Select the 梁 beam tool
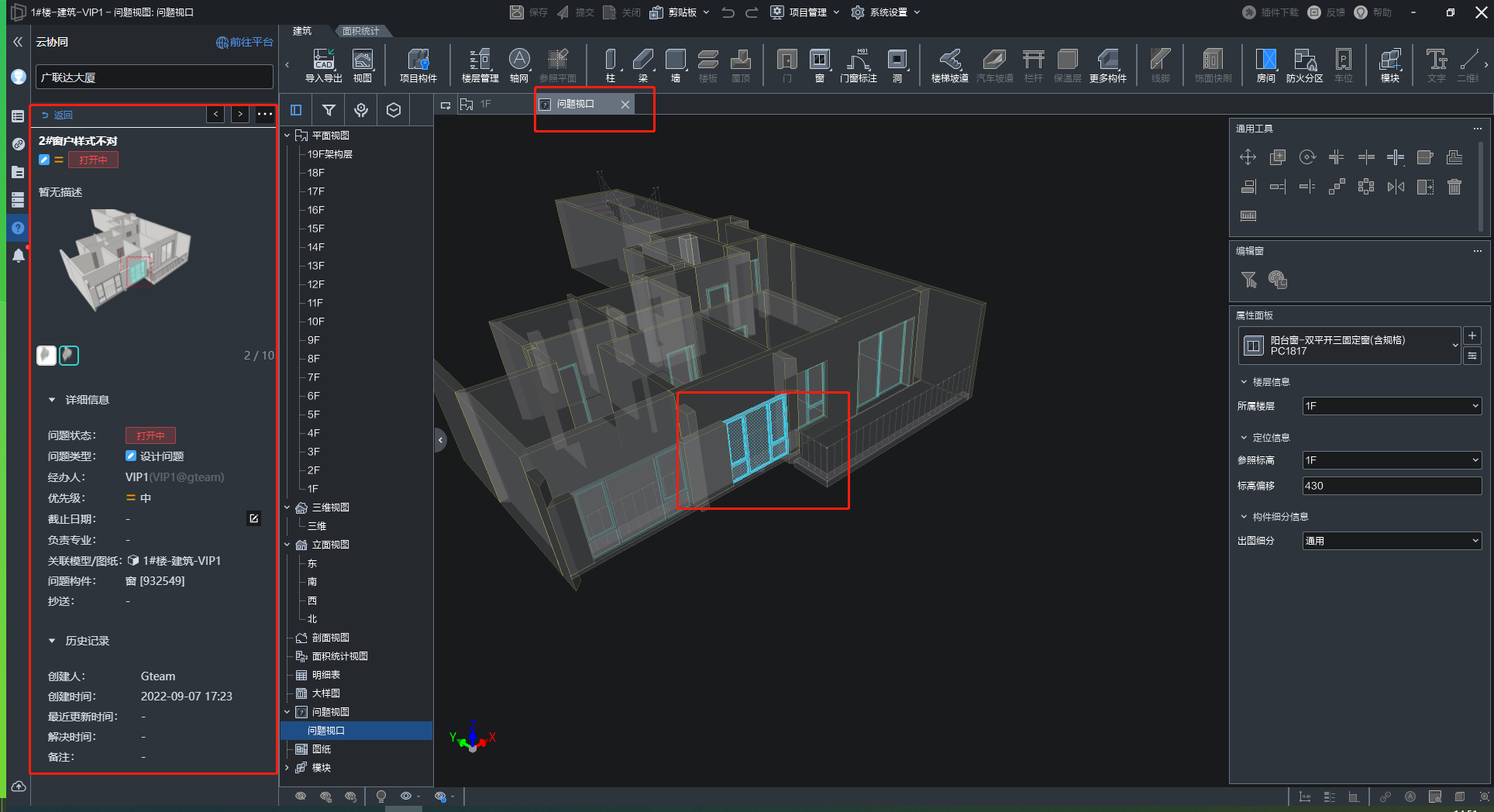This screenshot has height=812, width=1494. pyautogui.click(x=643, y=65)
